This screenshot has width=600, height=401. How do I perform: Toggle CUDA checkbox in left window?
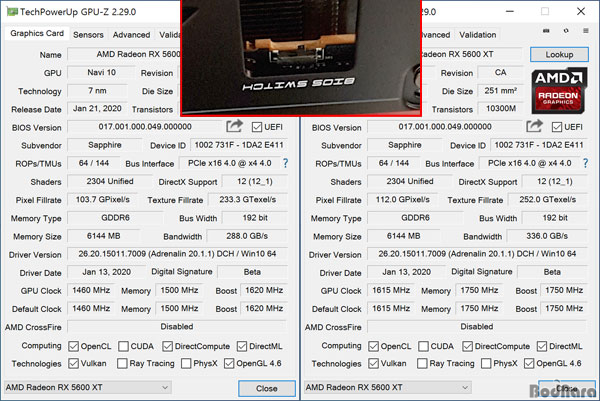click(x=123, y=346)
